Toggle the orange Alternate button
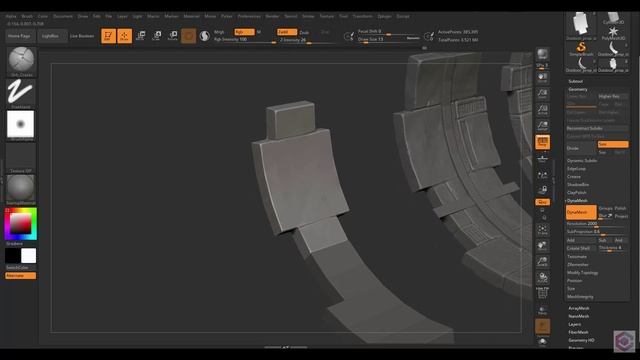Image resolution: width=640 pixels, height=360 pixels. point(20,276)
